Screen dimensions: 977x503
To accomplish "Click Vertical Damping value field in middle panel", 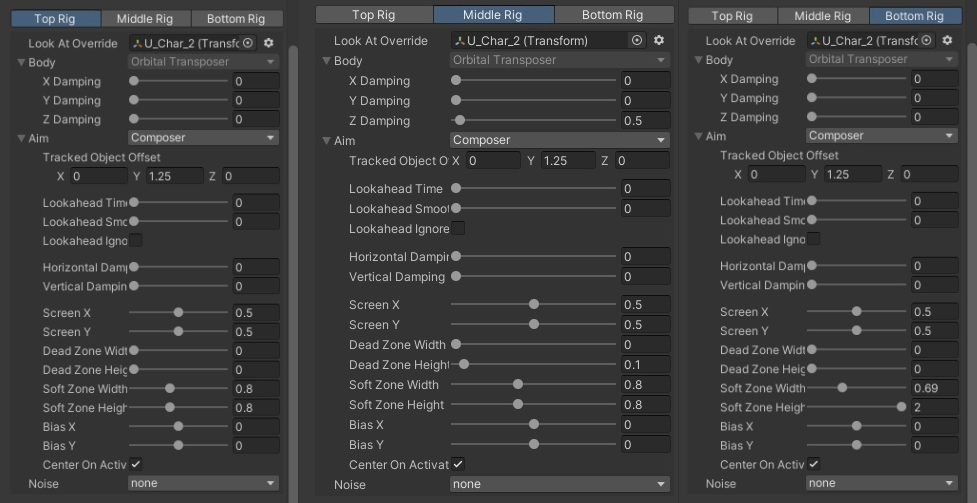I will pos(645,277).
